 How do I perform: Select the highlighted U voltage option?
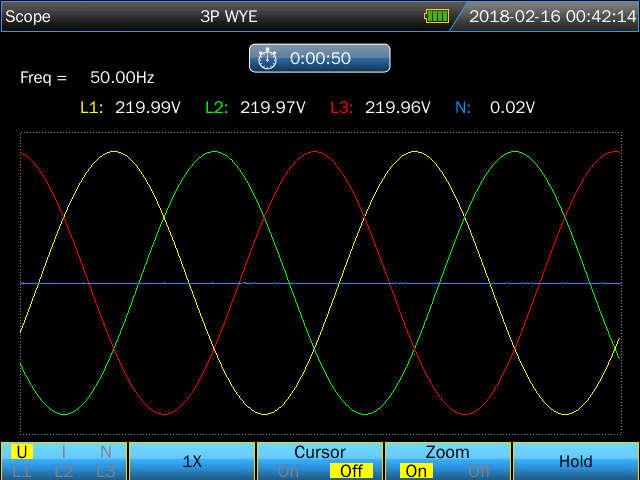point(22,452)
